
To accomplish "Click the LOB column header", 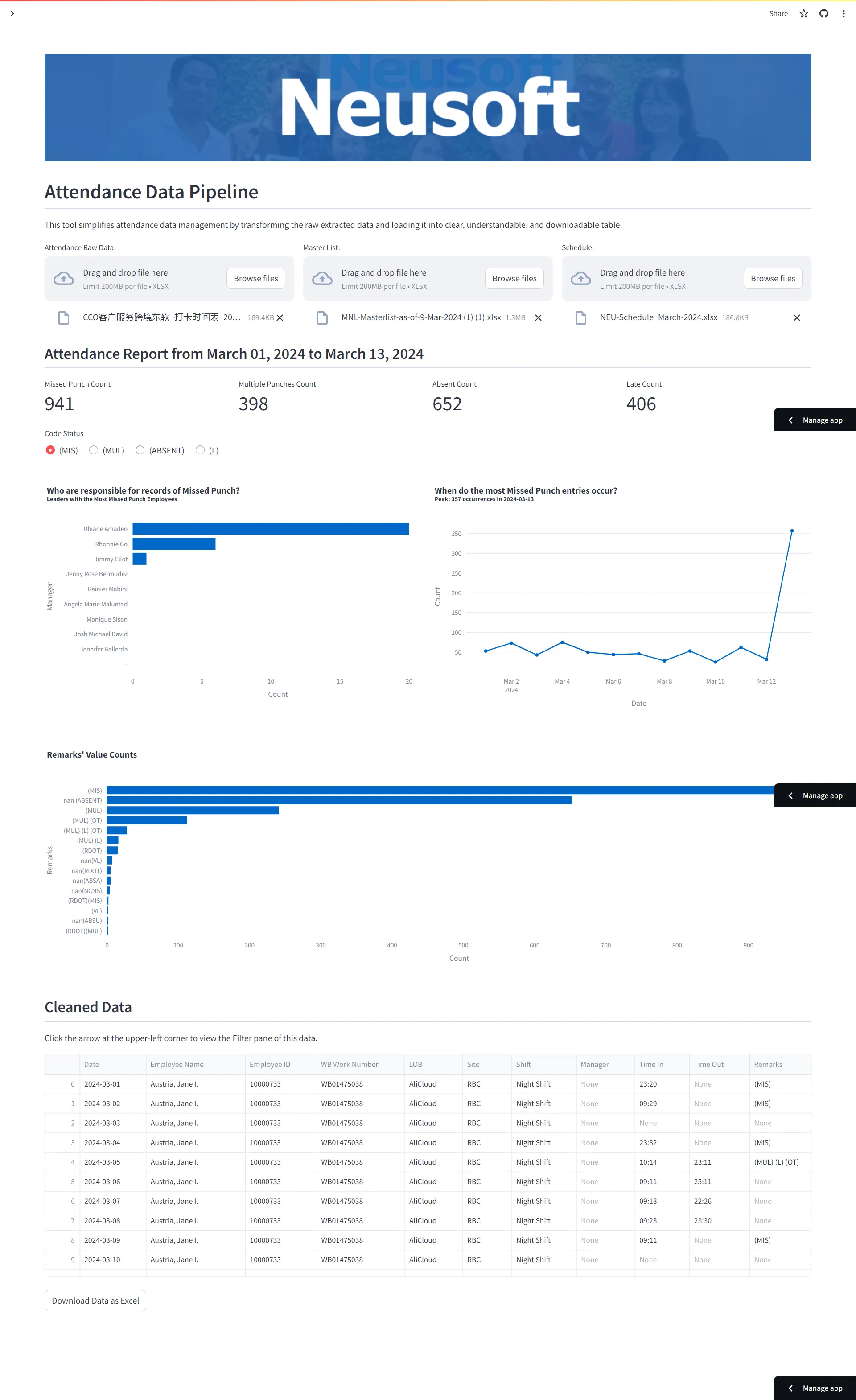I will 433,1064.
